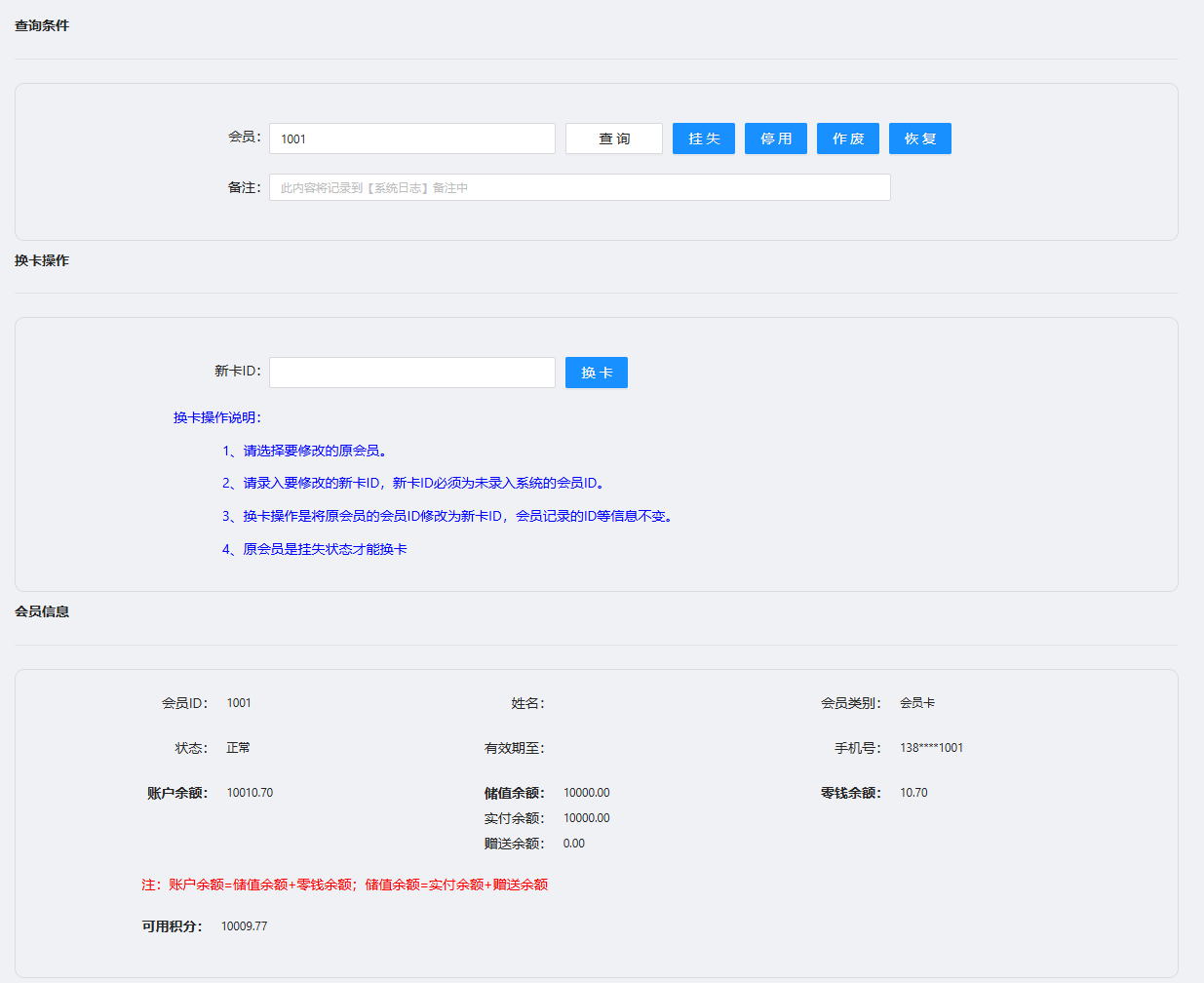Viewport: 1204px width, 983px height.
Task: Focus the 会员 input containing 1001
Action: [411, 138]
